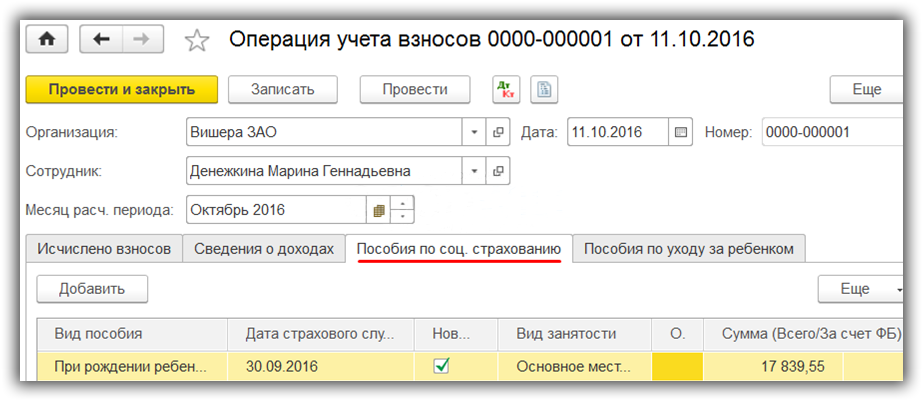Post document with Провести button
This screenshot has height=401, width=923.
click(x=415, y=90)
